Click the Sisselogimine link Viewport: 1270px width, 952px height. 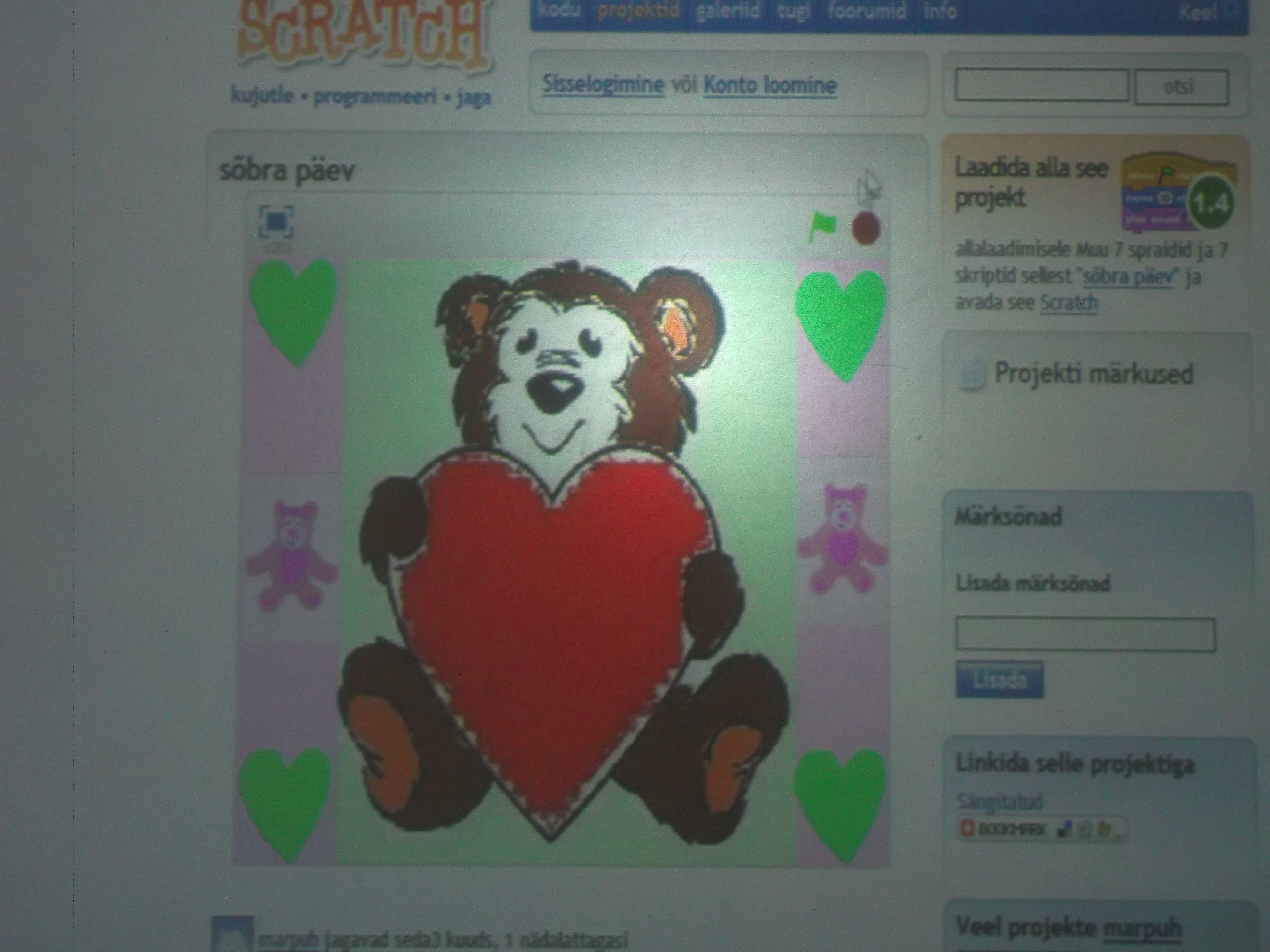[603, 86]
